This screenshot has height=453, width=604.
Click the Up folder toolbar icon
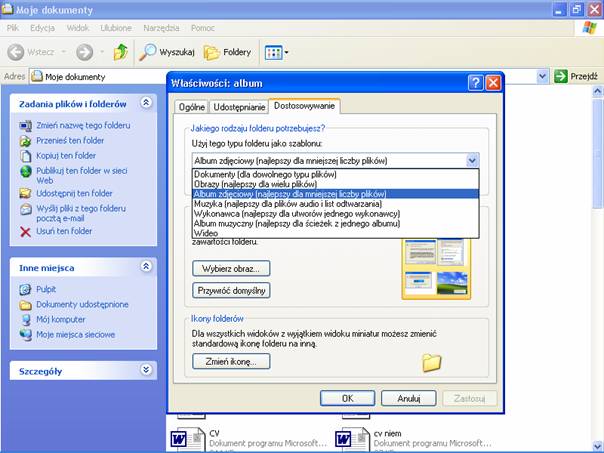point(121,52)
